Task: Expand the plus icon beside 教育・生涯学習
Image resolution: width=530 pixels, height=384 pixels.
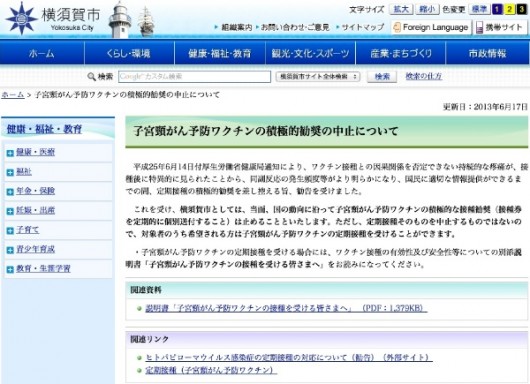Action: click(x=10, y=269)
